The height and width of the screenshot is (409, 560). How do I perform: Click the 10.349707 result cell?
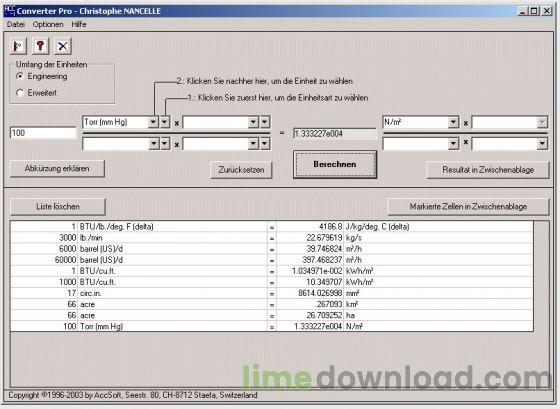point(310,282)
